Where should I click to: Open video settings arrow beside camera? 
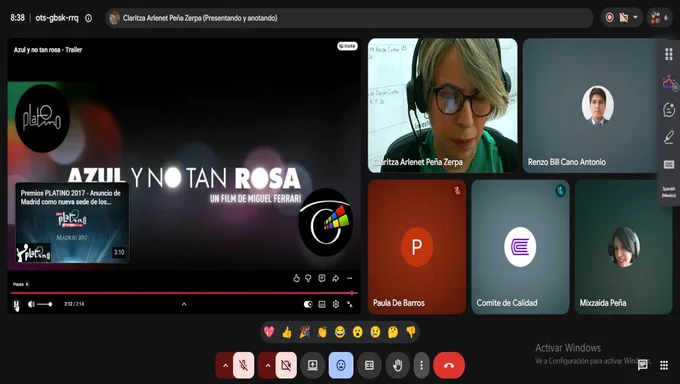point(267,365)
